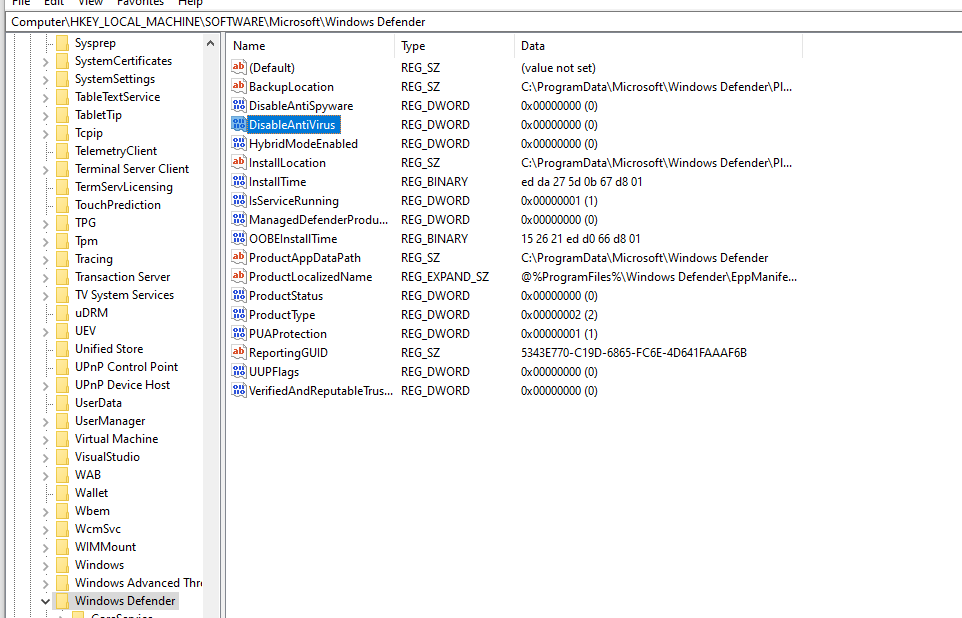Viewport: 962px width, 618px height.
Task: Expand the Windows Advanced Thr key
Action: (x=45, y=583)
